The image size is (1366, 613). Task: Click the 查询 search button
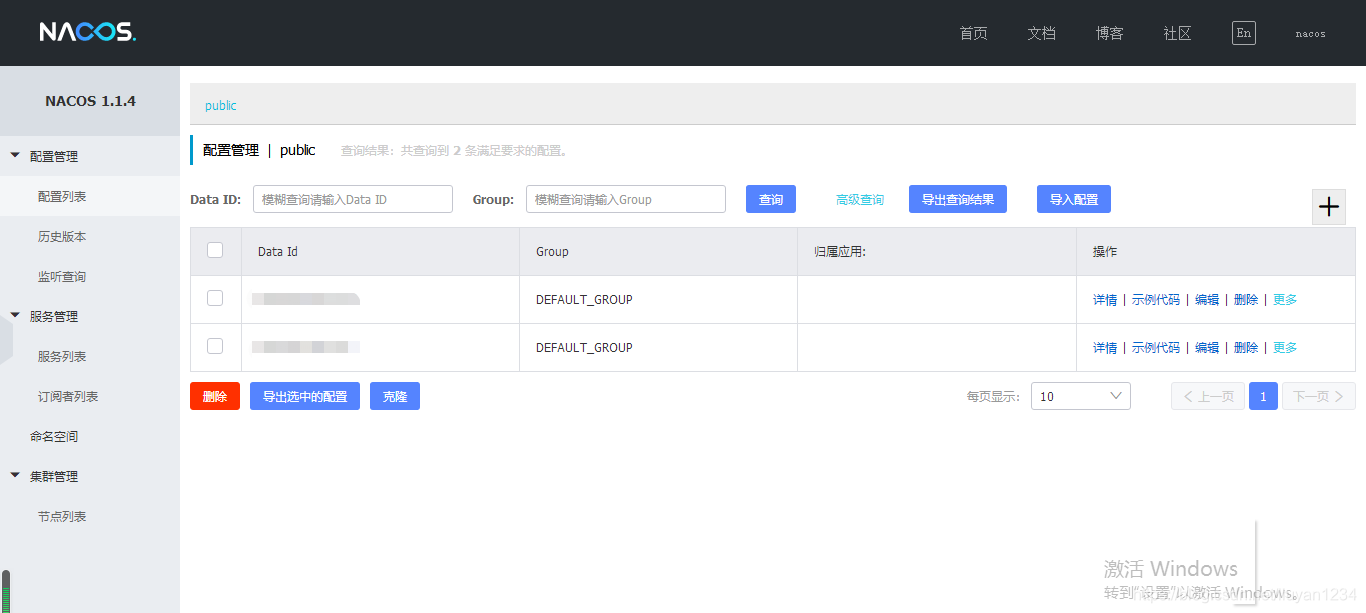[771, 199]
